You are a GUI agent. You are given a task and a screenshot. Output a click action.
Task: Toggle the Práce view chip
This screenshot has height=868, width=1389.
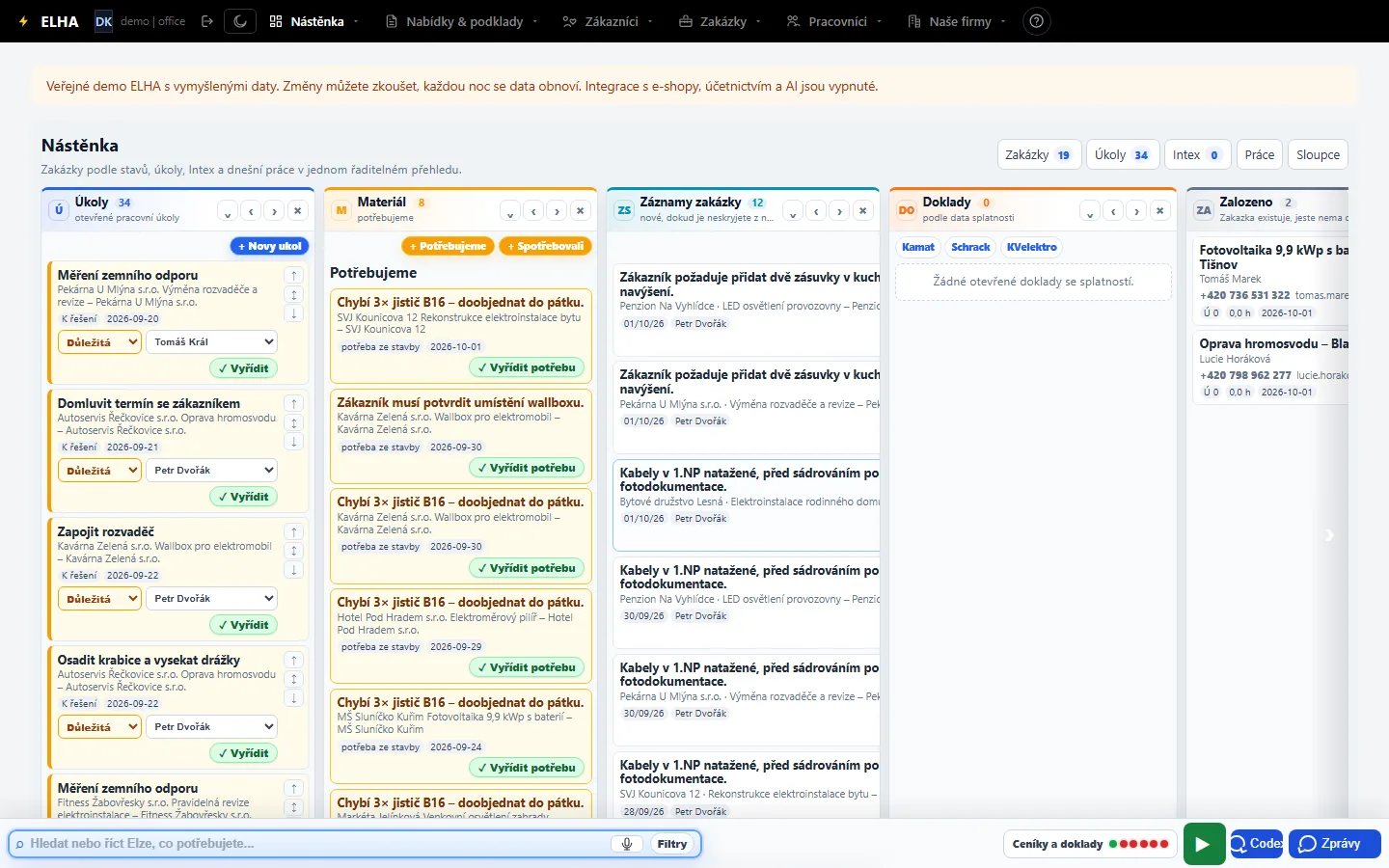tap(1259, 154)
